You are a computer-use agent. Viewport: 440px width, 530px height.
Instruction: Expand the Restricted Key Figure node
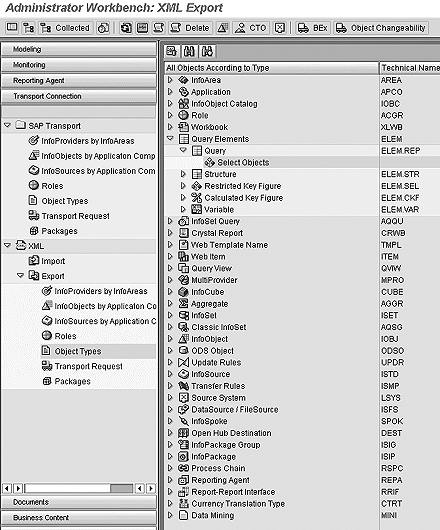click(184, 186)
